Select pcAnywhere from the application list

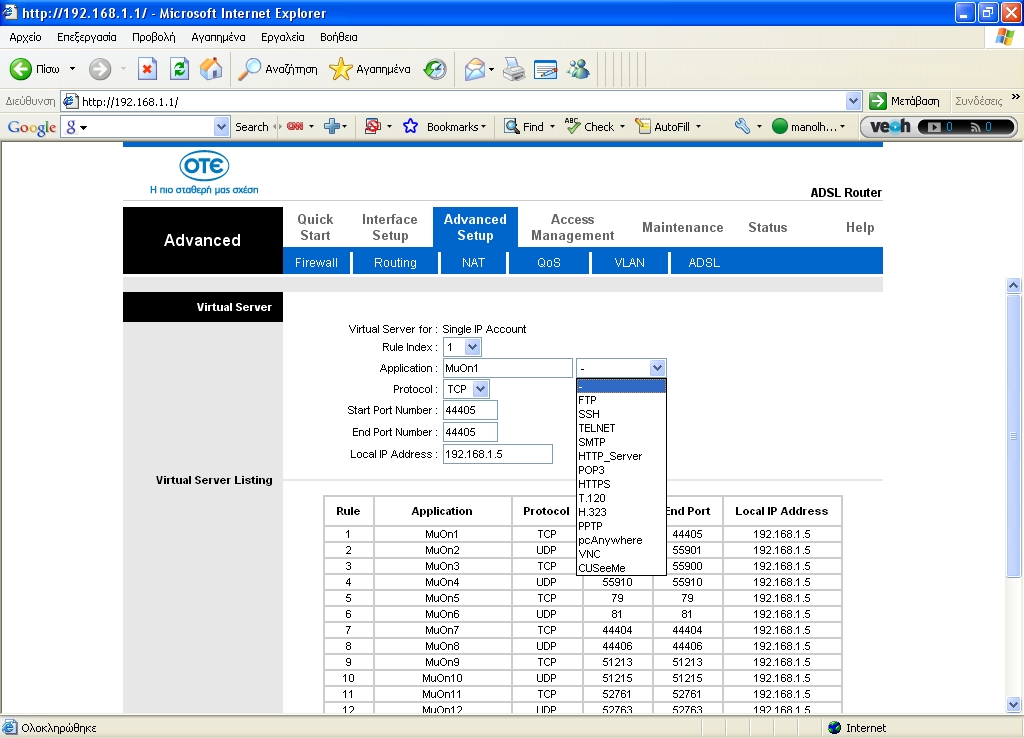tap(620, 540)
